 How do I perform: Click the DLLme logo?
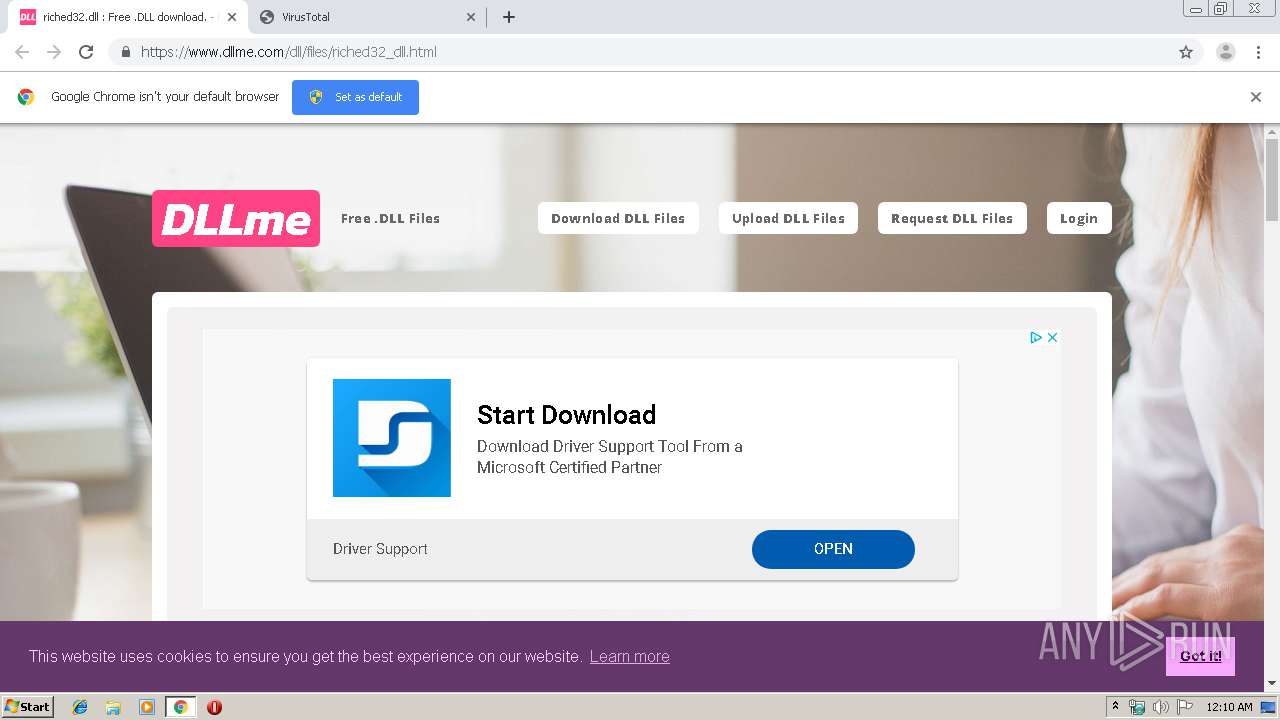(x=236, y=218)
